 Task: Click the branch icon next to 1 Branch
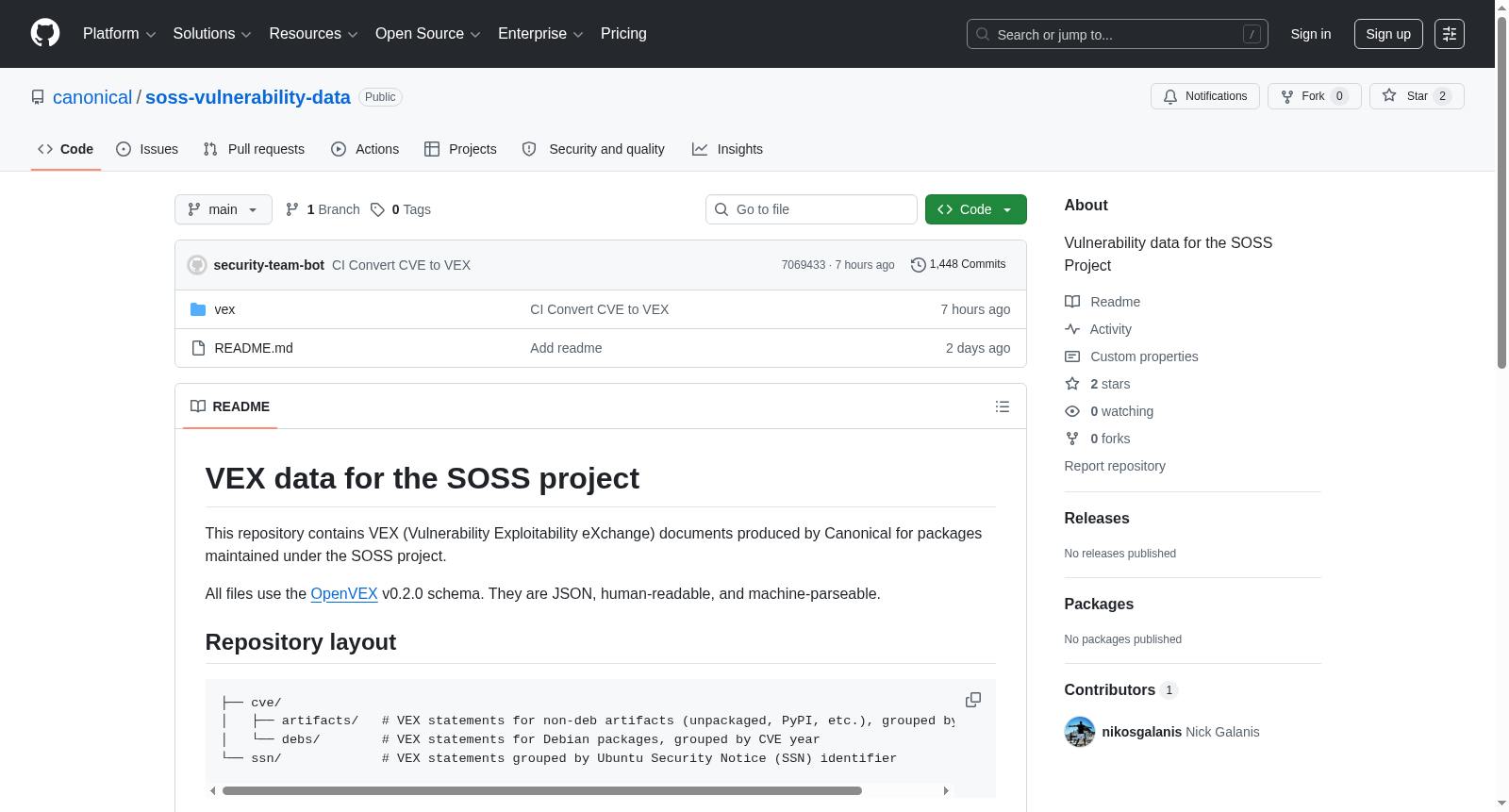click(292, 209)
